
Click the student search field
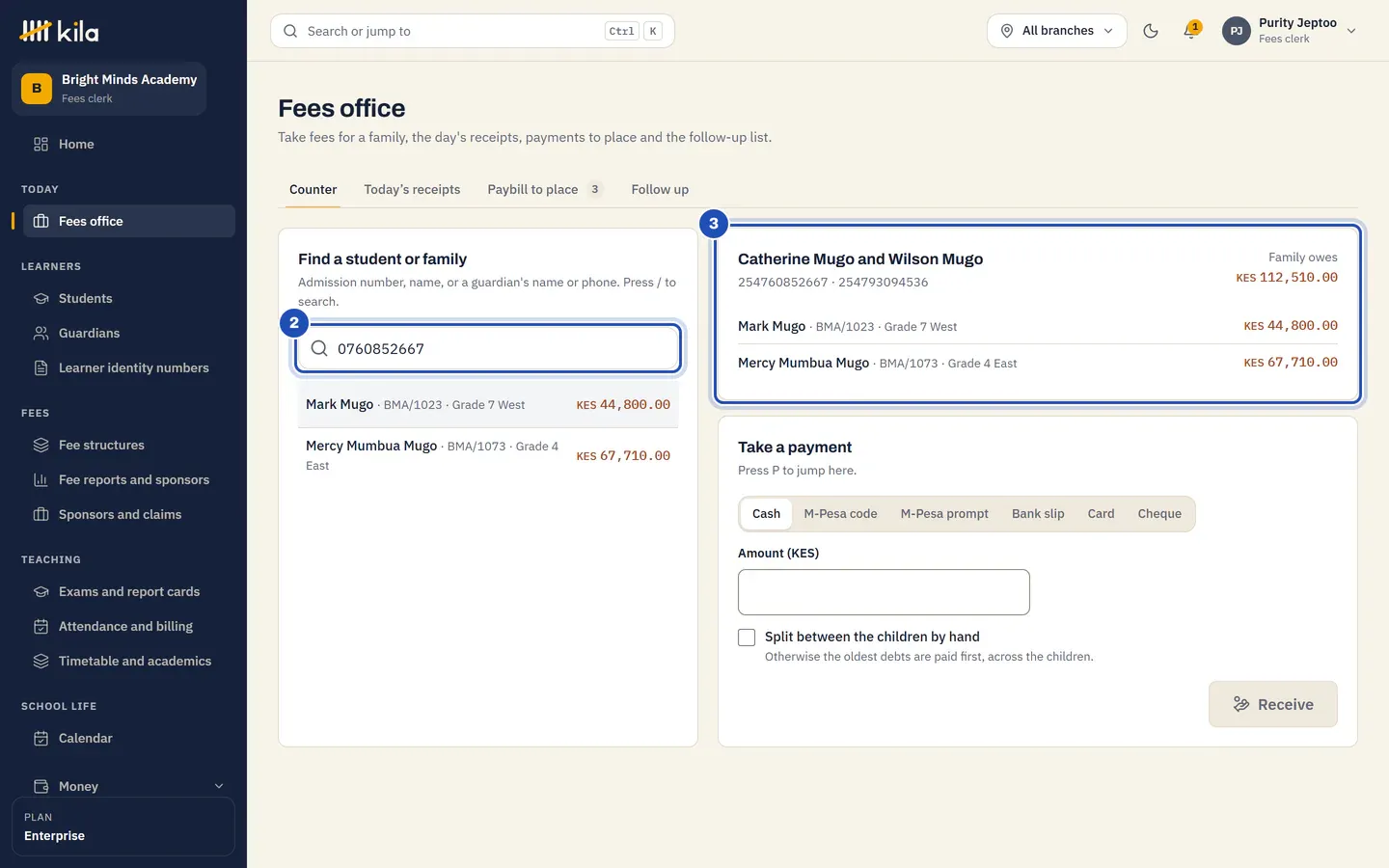[488, 348]
